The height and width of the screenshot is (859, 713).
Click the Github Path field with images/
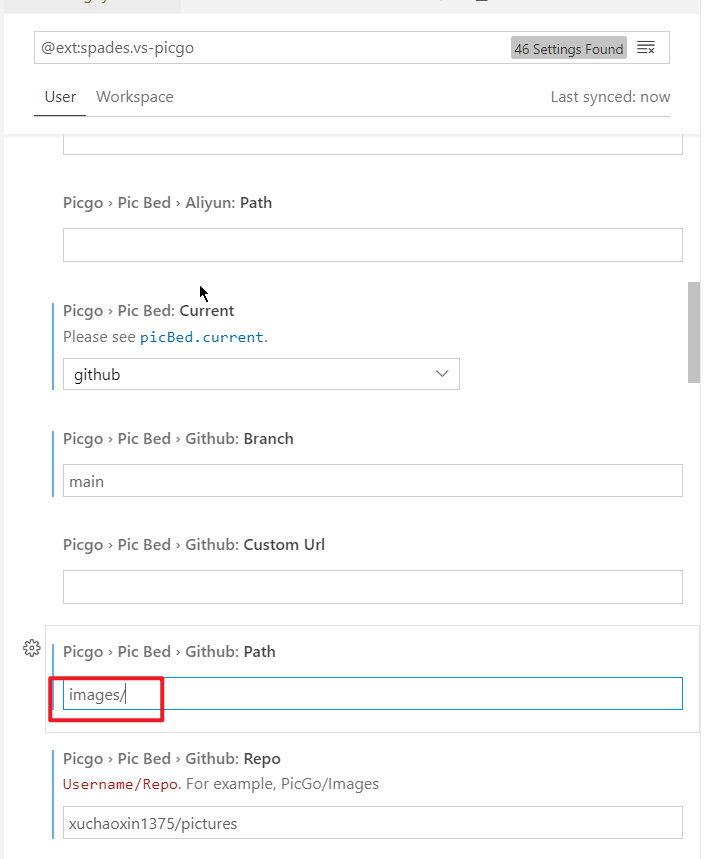[373, 694]
